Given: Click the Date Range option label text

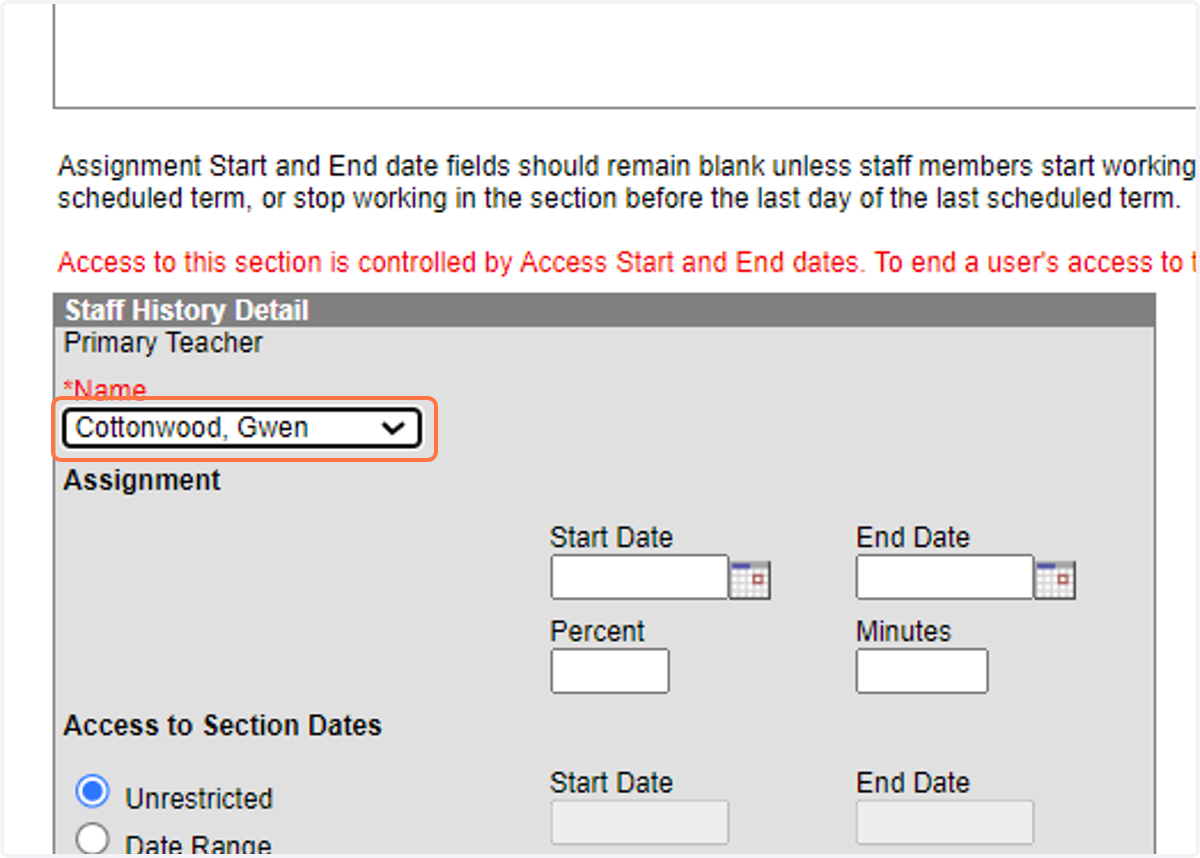Looking at the screenshot, I should 198,845.
